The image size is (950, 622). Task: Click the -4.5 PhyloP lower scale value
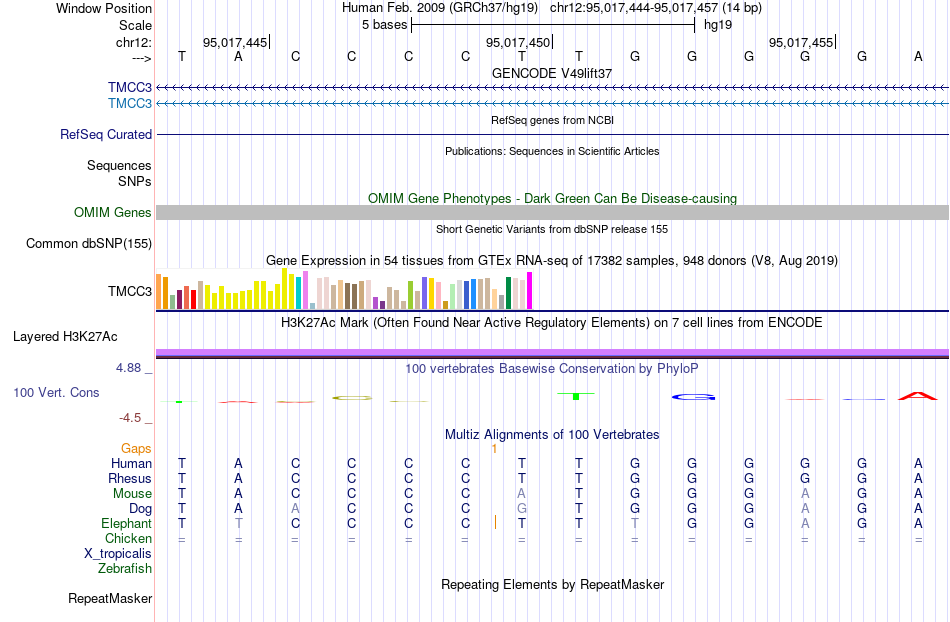tap(130, 418)
